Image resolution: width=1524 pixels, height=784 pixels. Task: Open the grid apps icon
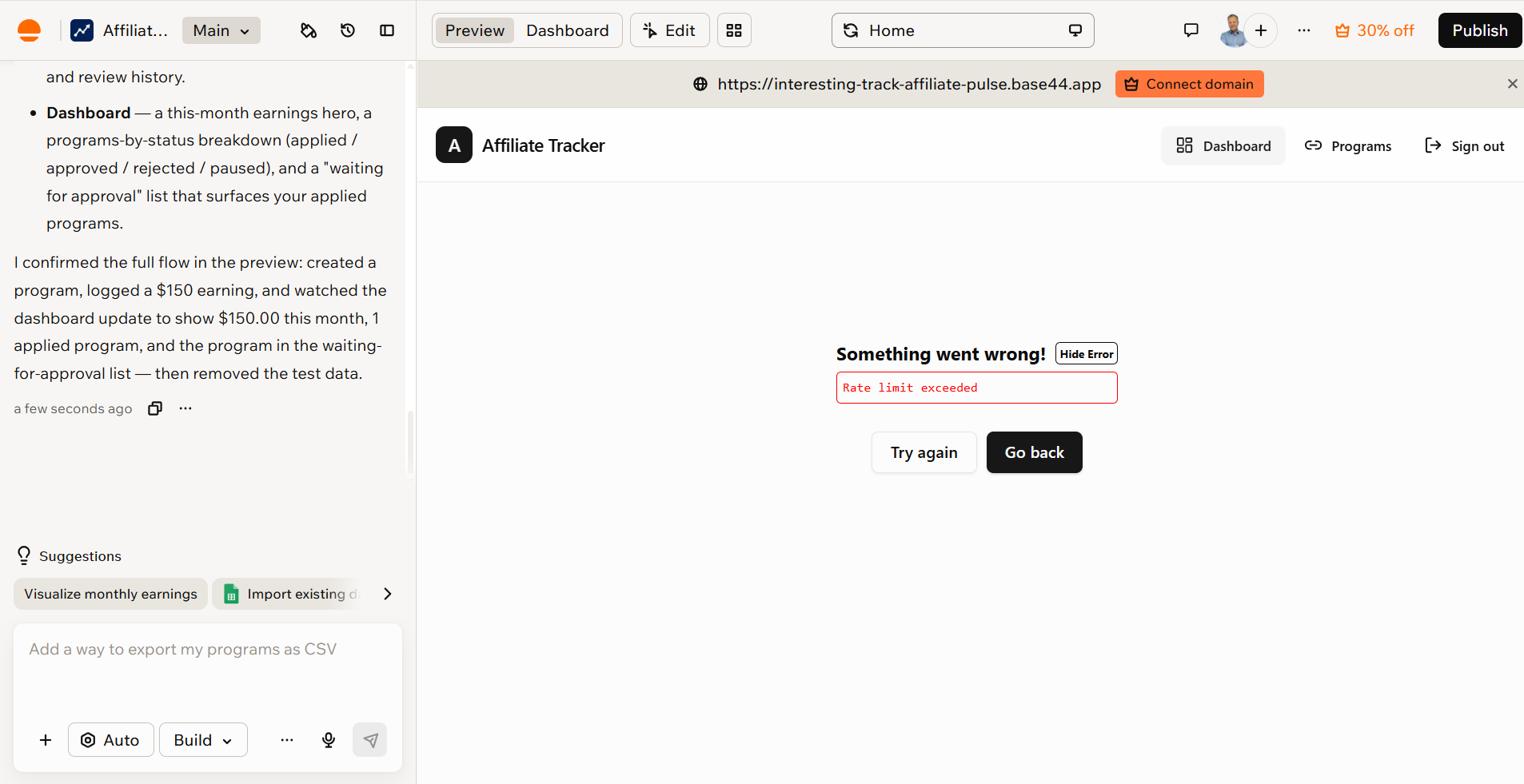[x=734, y=30]
